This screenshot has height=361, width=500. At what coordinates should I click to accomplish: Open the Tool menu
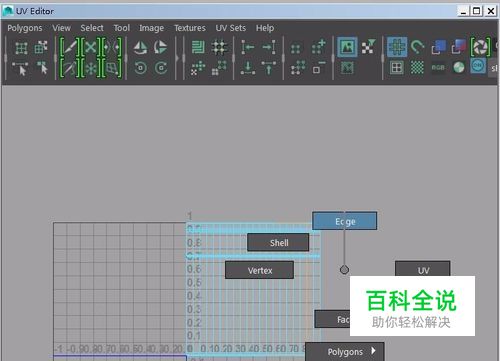click(x=122, y=28)
